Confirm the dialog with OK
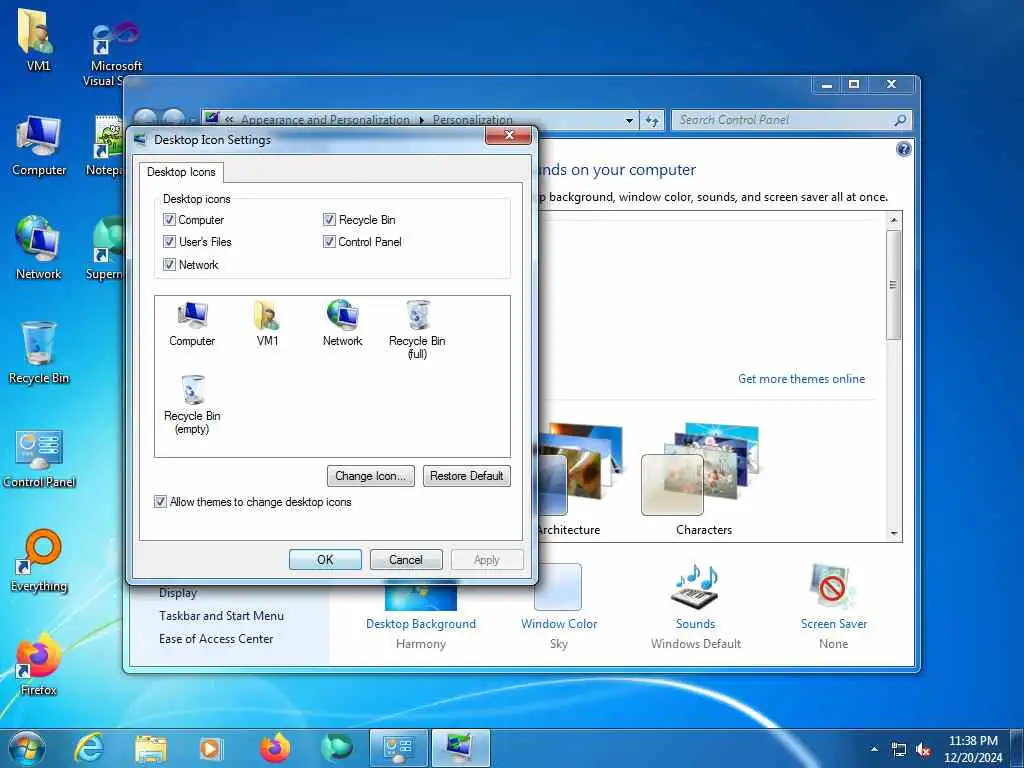1024x768 pixels. point(325,560)
